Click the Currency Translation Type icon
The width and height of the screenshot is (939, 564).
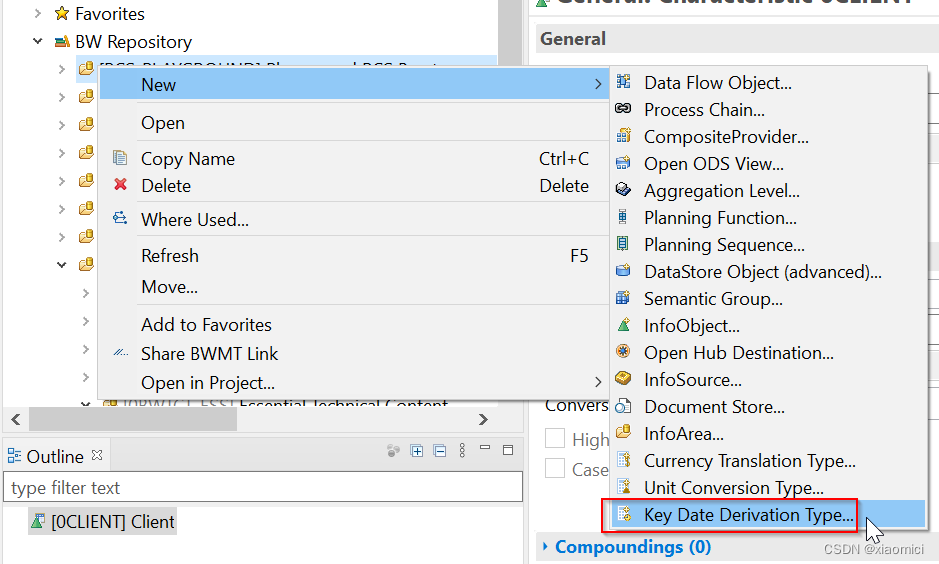click(624, 459)
